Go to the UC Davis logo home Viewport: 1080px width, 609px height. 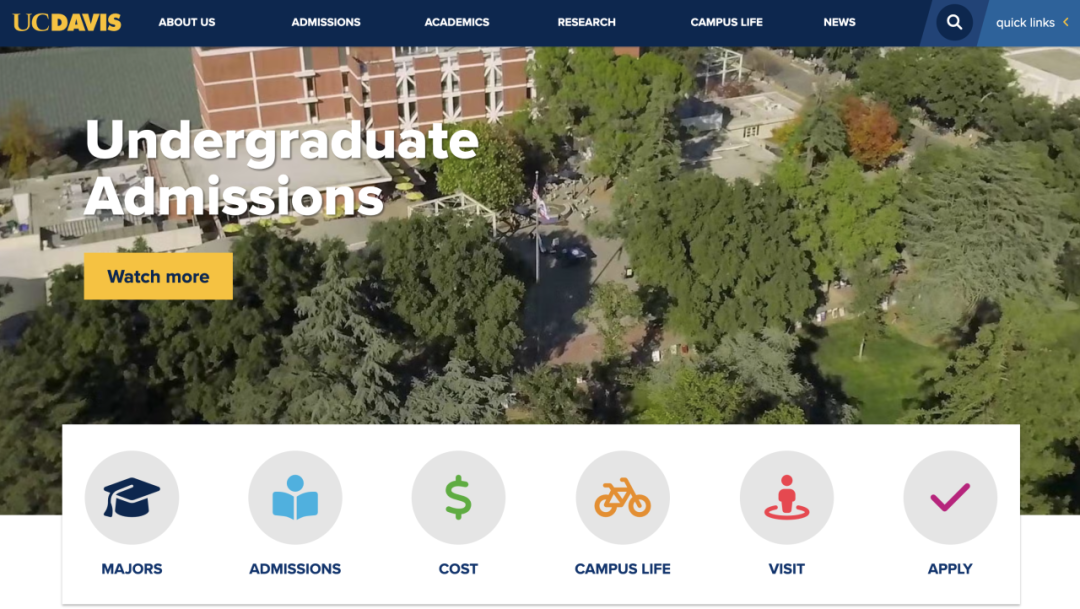point(67,22)
